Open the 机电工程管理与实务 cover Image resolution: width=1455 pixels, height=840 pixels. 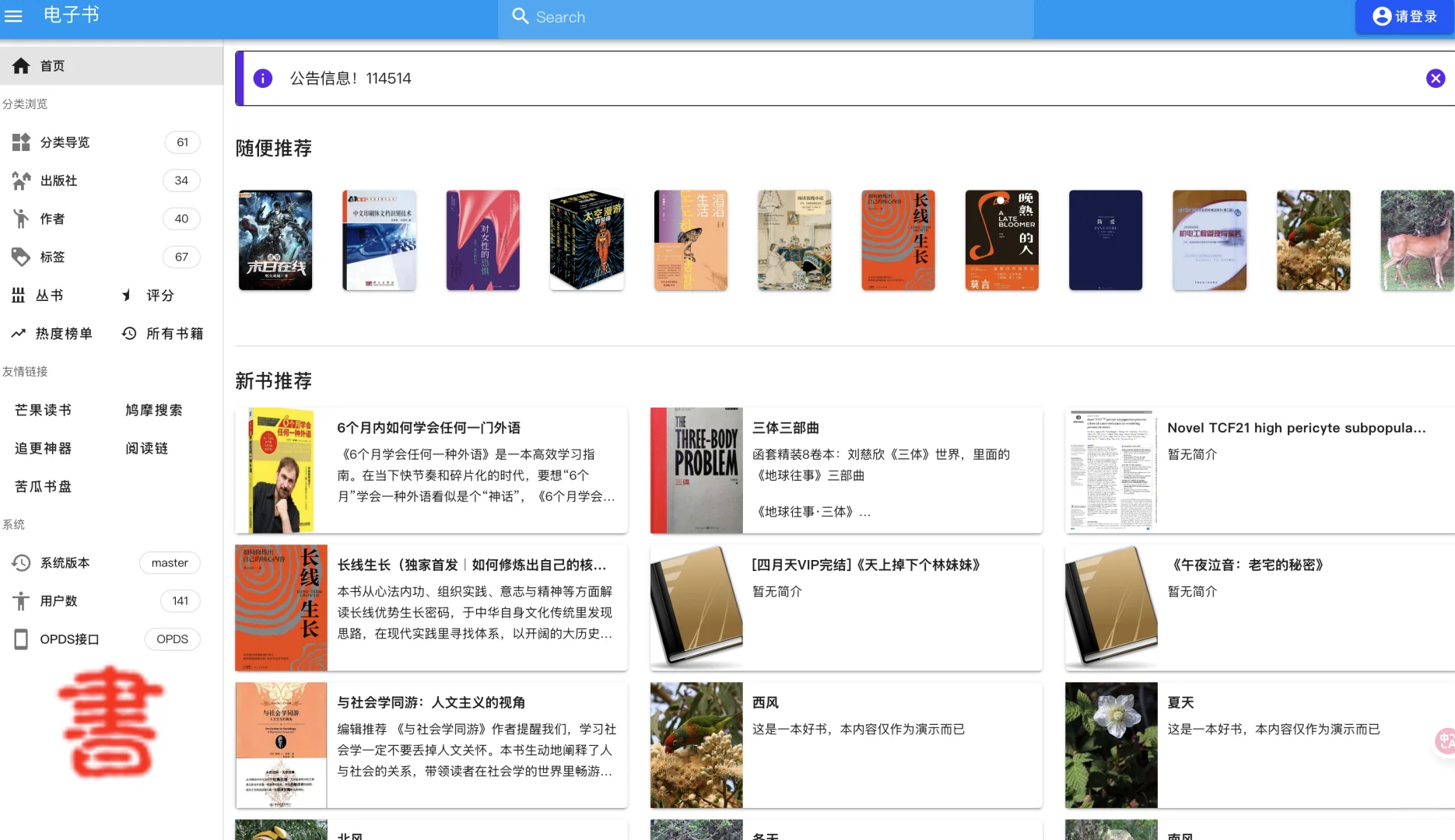(1210, 240)
